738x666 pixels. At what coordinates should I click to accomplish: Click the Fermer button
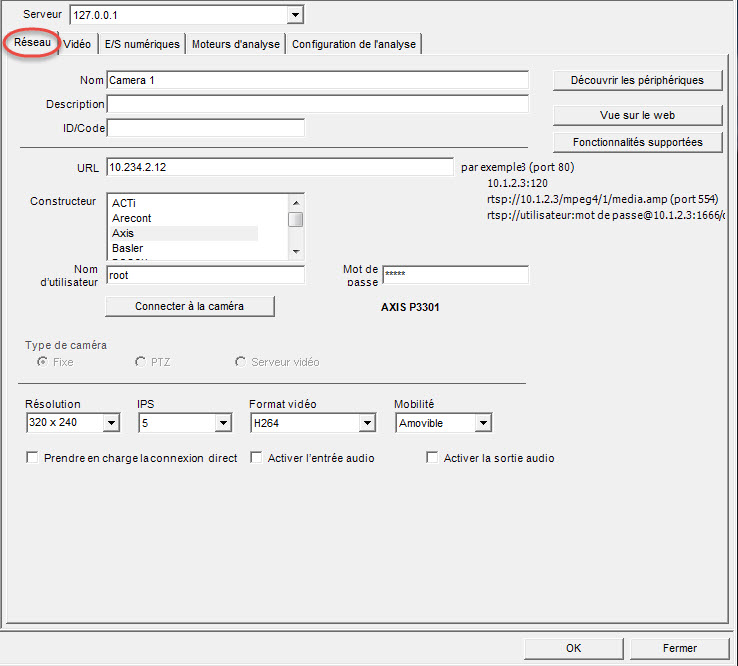click(x=680, y=649)
